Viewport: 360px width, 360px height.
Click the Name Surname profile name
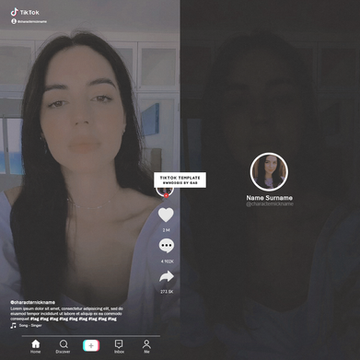point(269,198)
